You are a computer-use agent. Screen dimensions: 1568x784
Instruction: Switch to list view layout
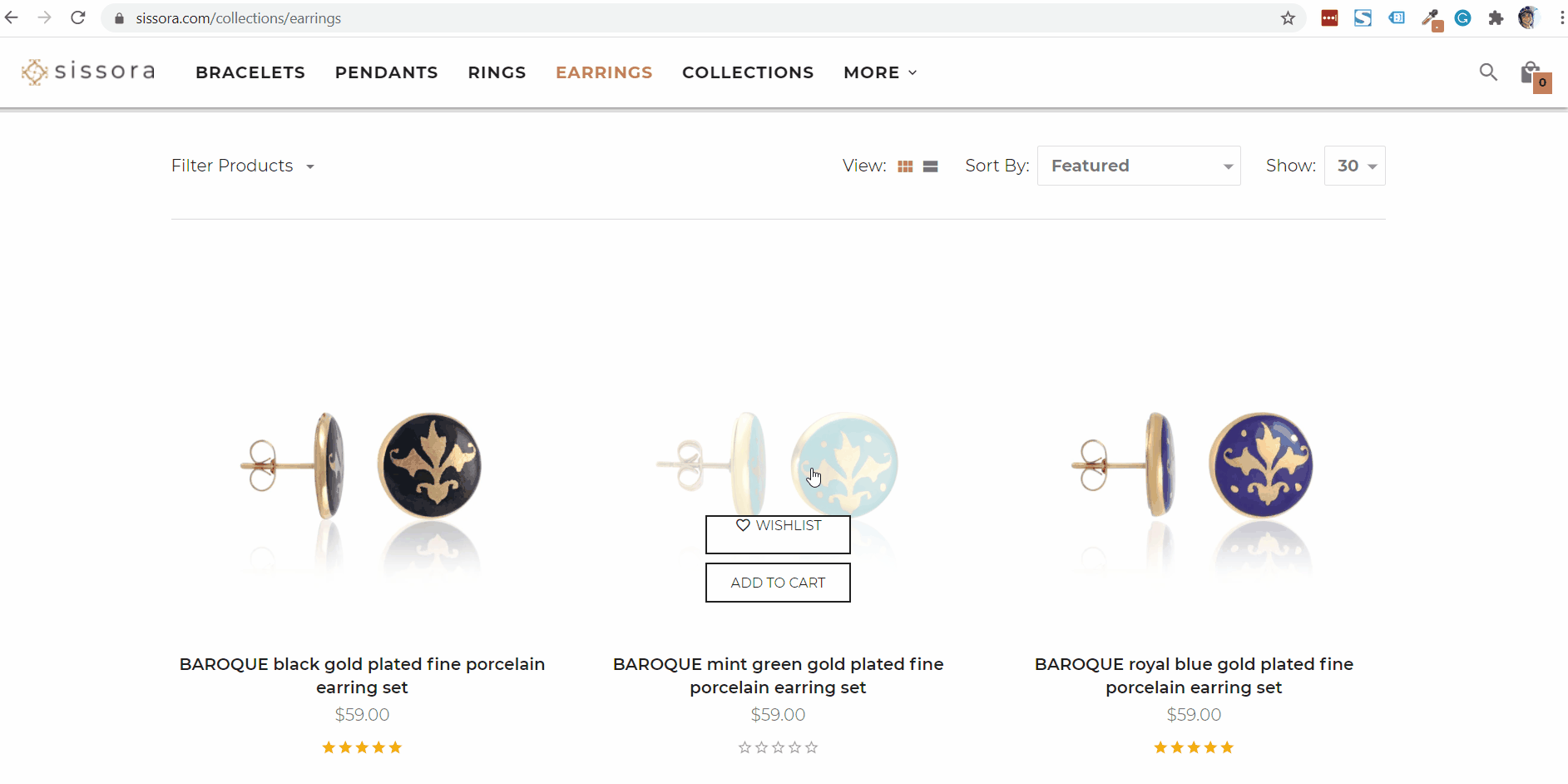[x=929, y=166]
